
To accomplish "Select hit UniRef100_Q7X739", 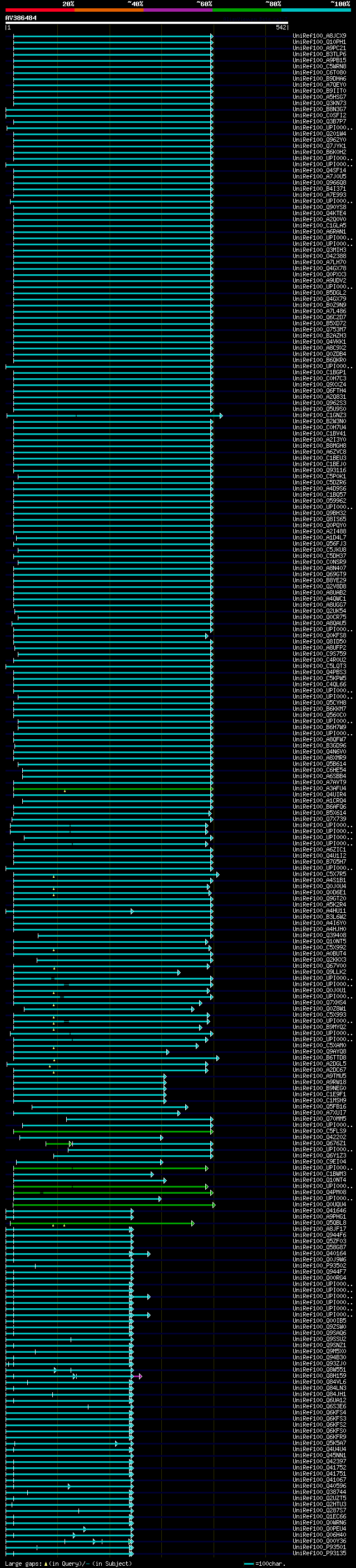I will (x=319, y=819).
